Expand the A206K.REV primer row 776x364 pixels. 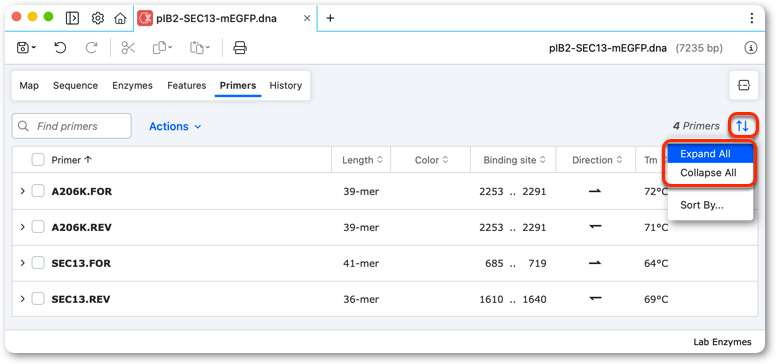tap(22, 227)
